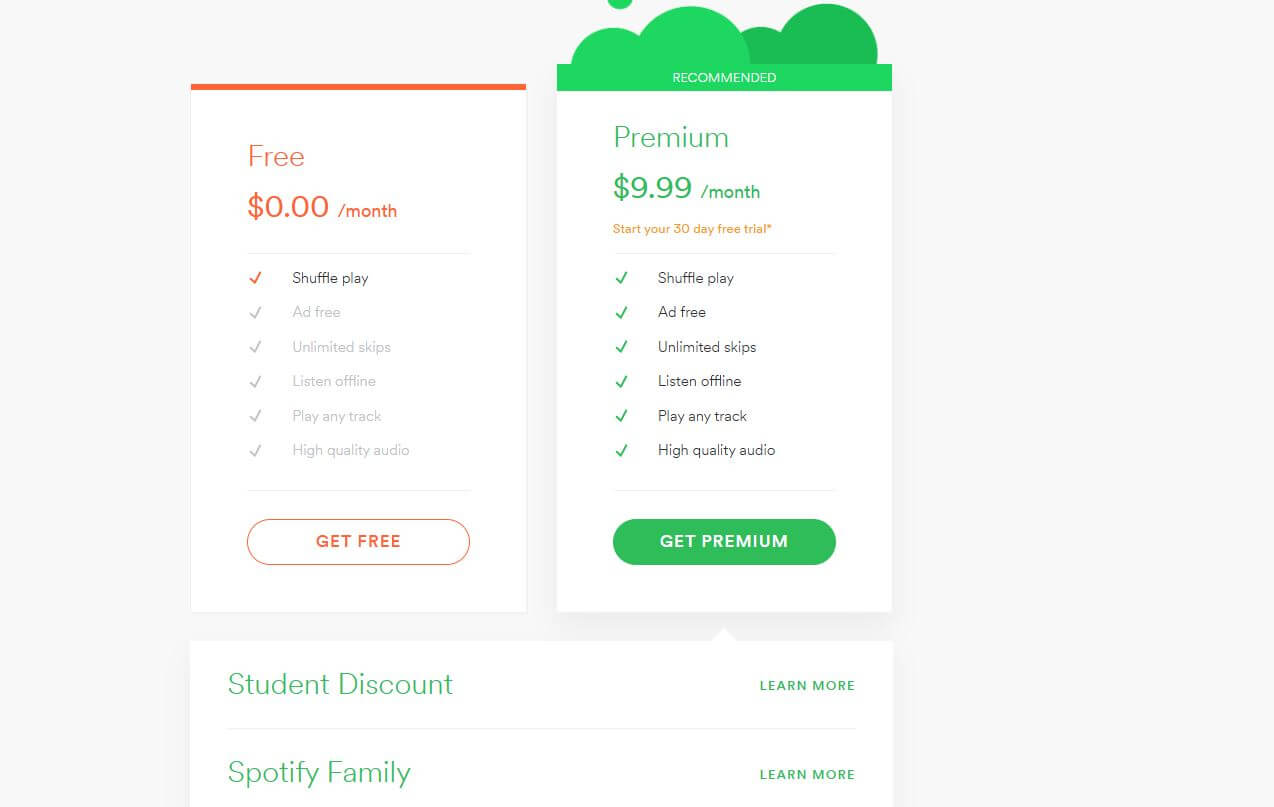This screenshot has height=807, width=1274.
Task: Expand the Spotify Family section
Action: click(x=807, y=774)
